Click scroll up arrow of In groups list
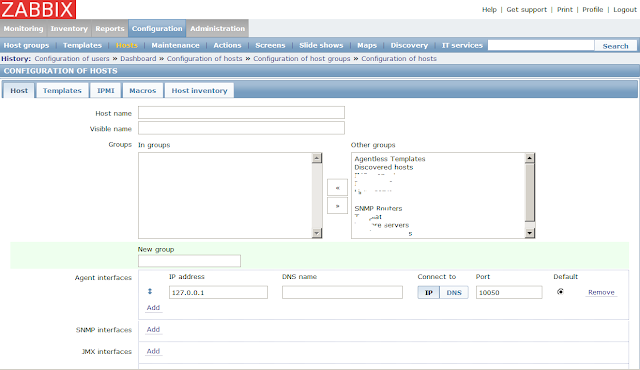Screen dimensions: 640x370 coord(317,158)
